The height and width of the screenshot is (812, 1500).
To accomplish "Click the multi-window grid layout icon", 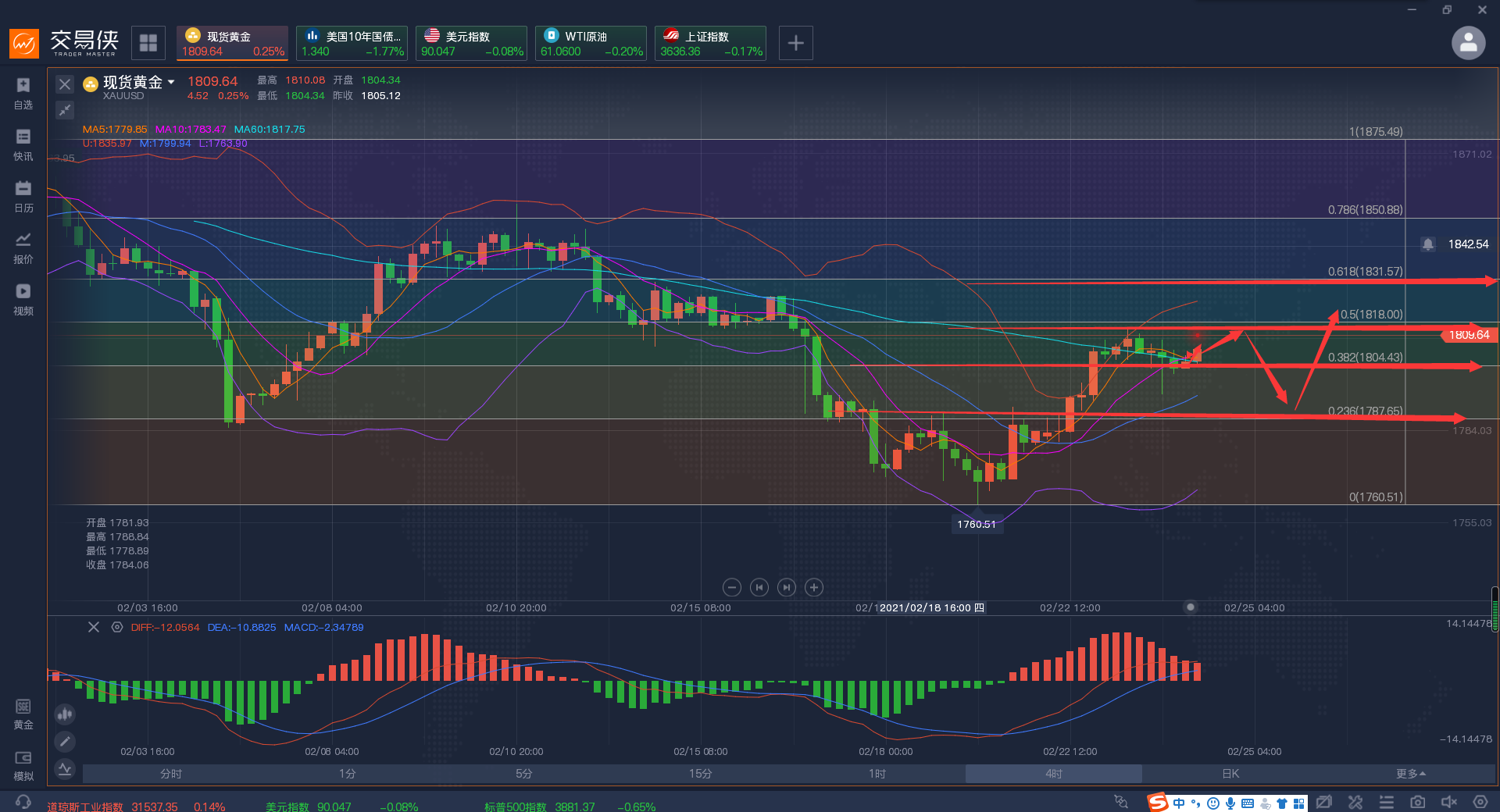I will pos(148,43).
